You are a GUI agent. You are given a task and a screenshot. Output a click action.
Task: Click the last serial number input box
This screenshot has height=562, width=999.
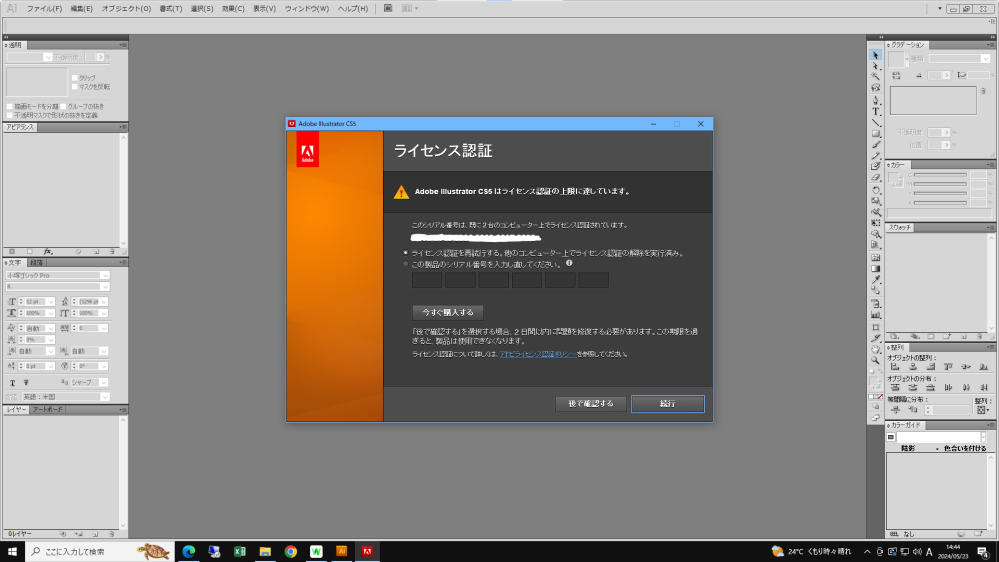593,280
